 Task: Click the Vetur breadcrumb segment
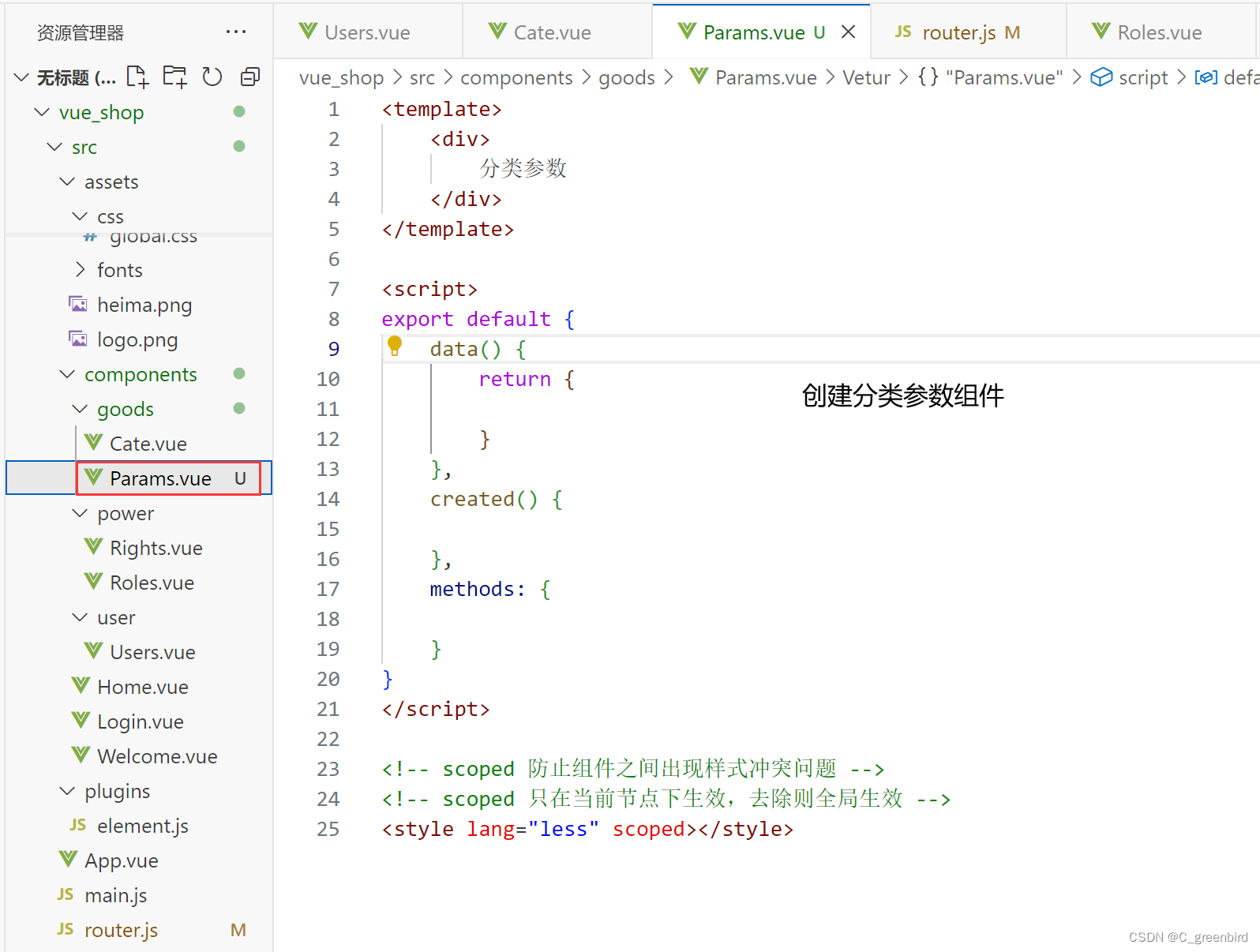(866, 77)
